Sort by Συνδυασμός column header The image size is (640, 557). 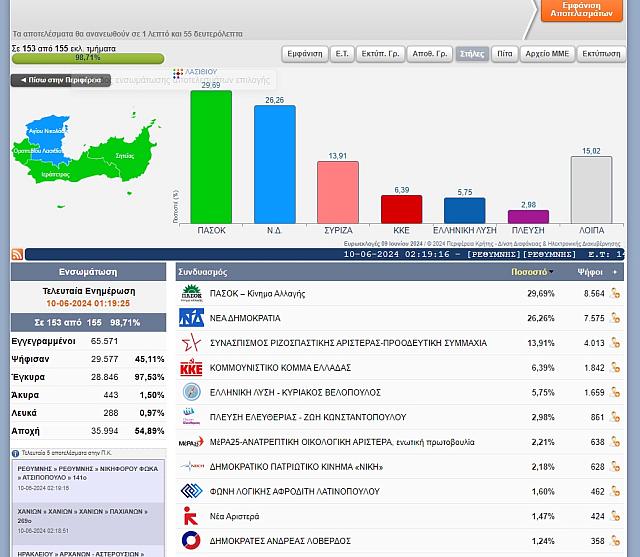(203, 272)
